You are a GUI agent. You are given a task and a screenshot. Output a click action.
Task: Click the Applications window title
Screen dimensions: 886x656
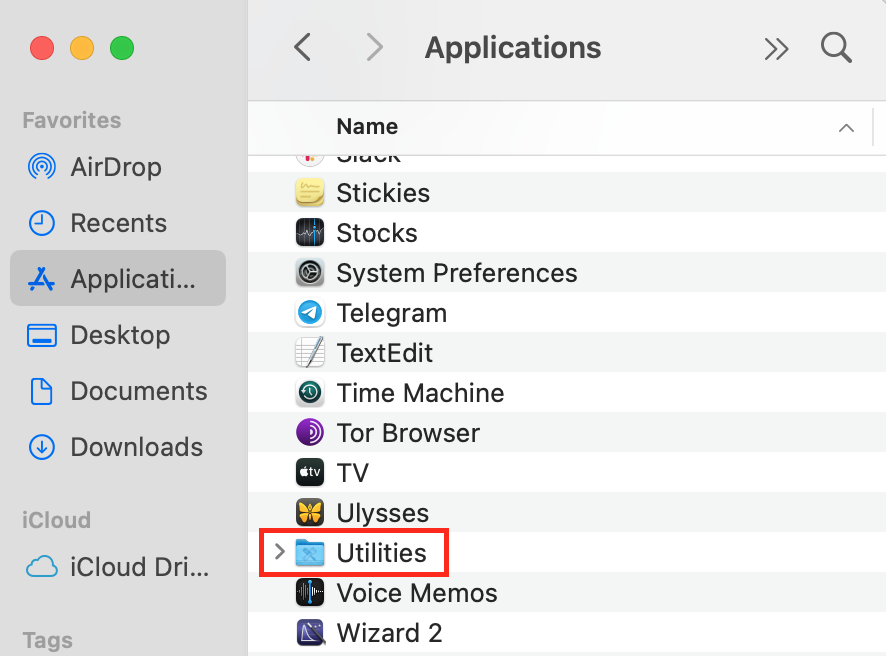point(513,48)
